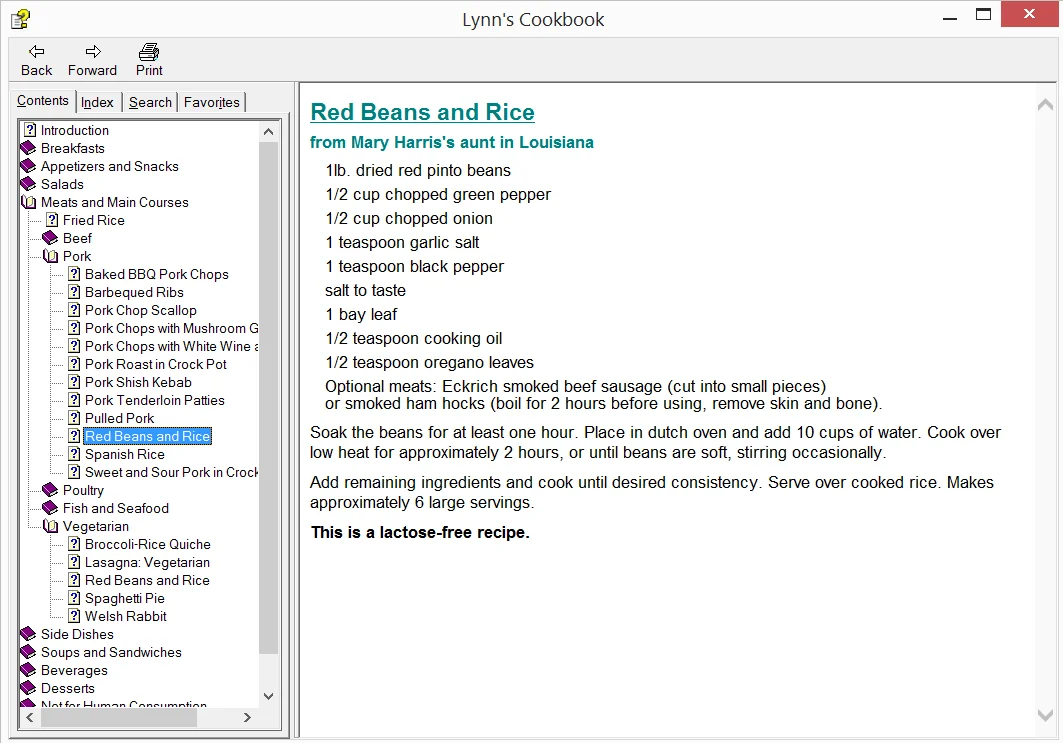1063x743 pixels.
Task: Click the content pane scroll down arrow
Action: point(1045,715)
